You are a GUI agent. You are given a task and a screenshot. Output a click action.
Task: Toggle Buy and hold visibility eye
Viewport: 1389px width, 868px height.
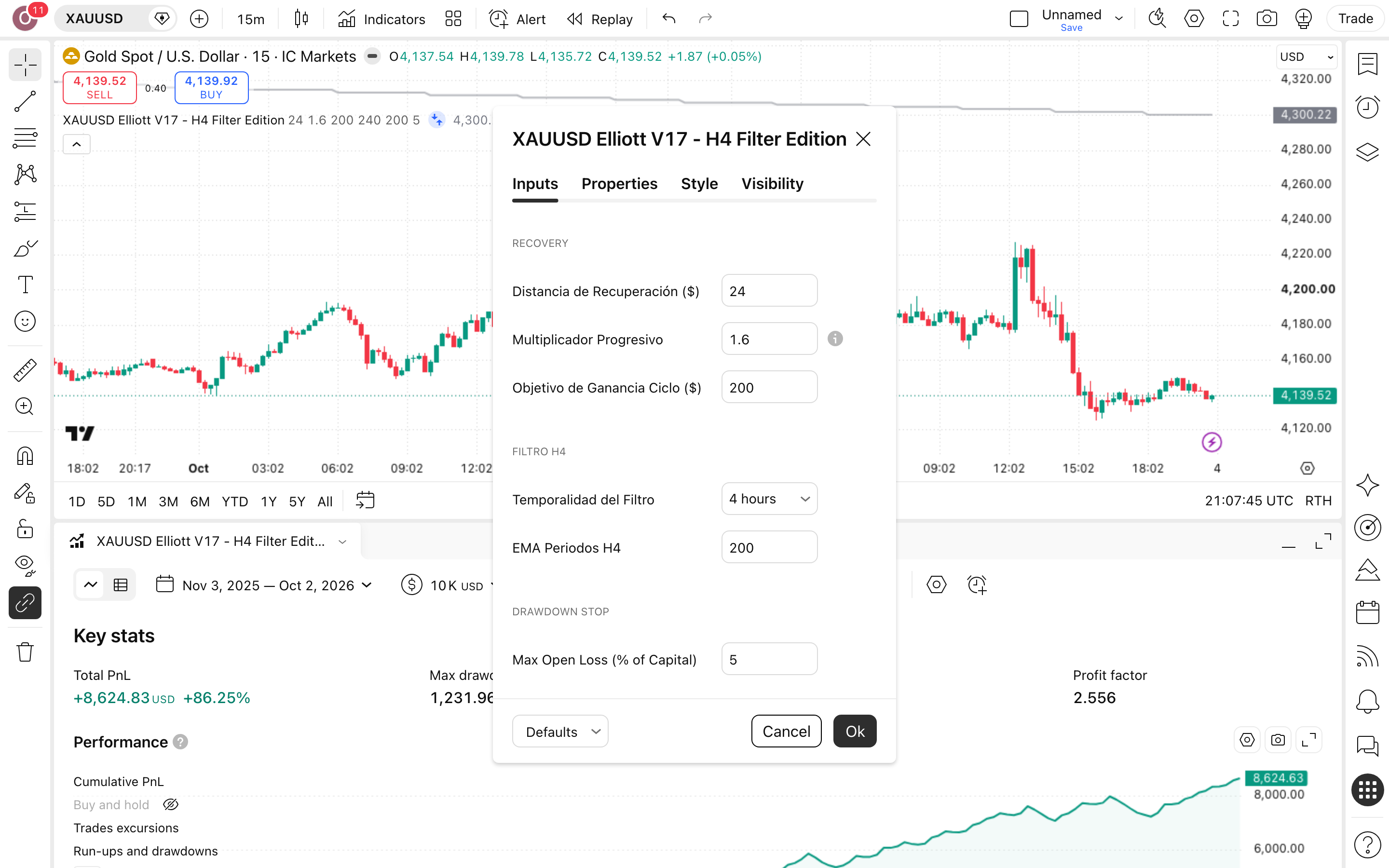tap(170, 805)
